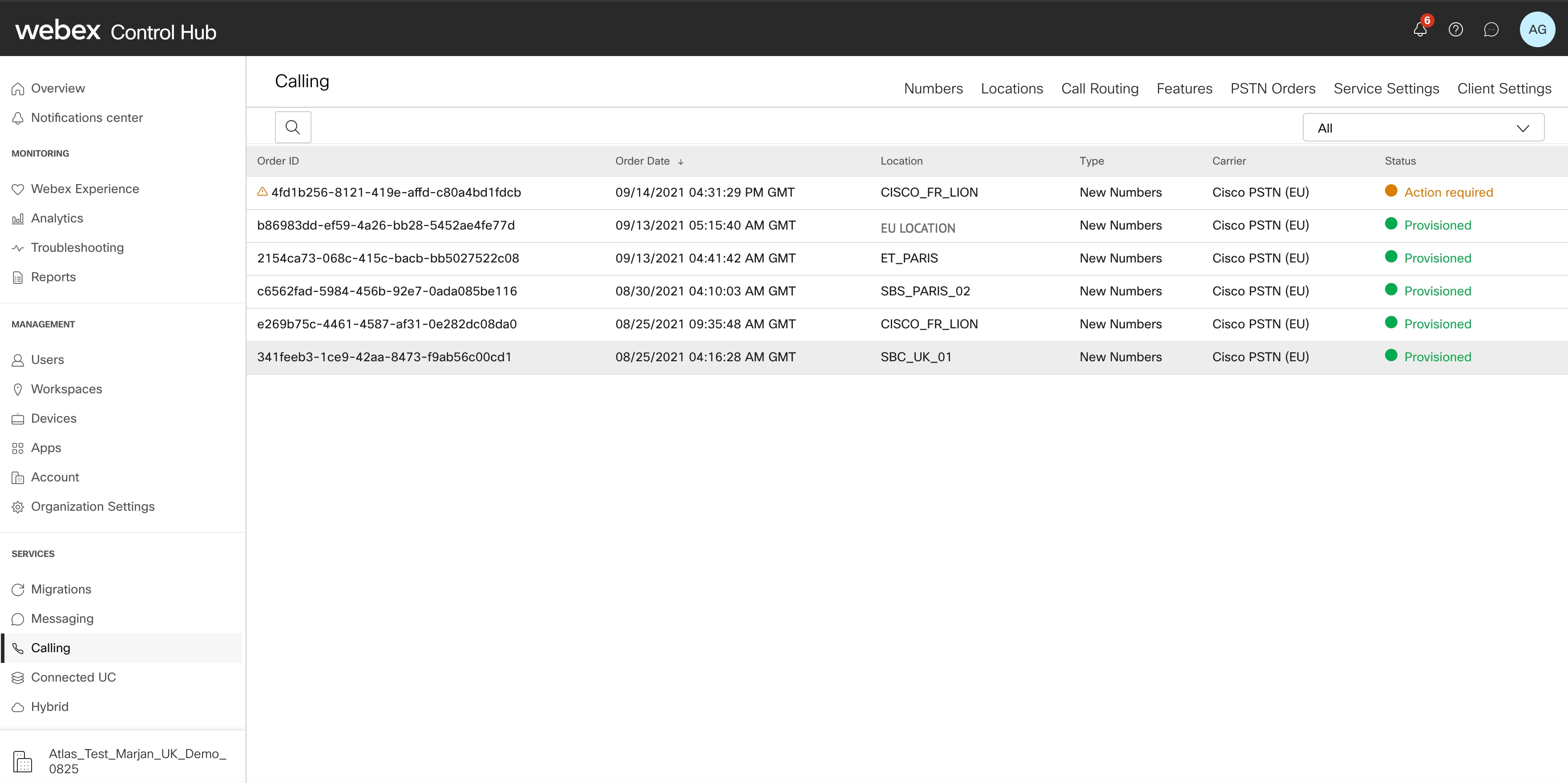Open the feedback chat icon in header
Image resolution: width=1568 pixels, height=783 pixels.
click(x=1491, y=29)
